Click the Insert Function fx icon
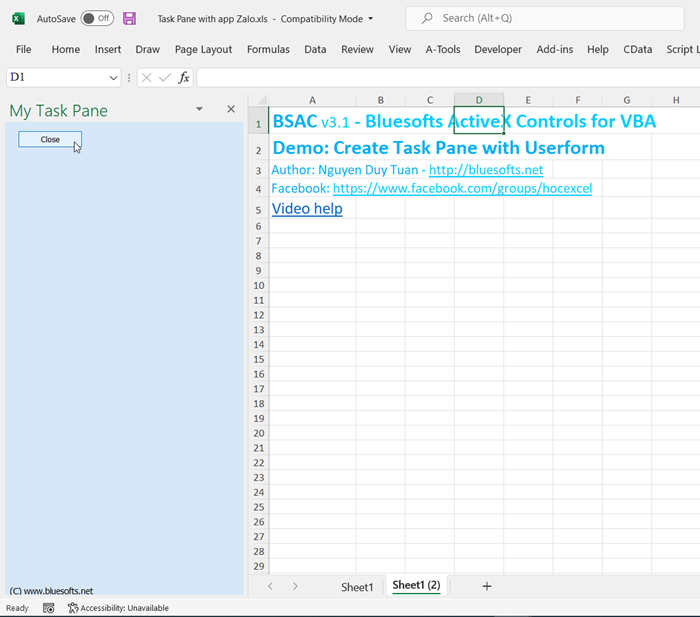 [x=183, y=78]
